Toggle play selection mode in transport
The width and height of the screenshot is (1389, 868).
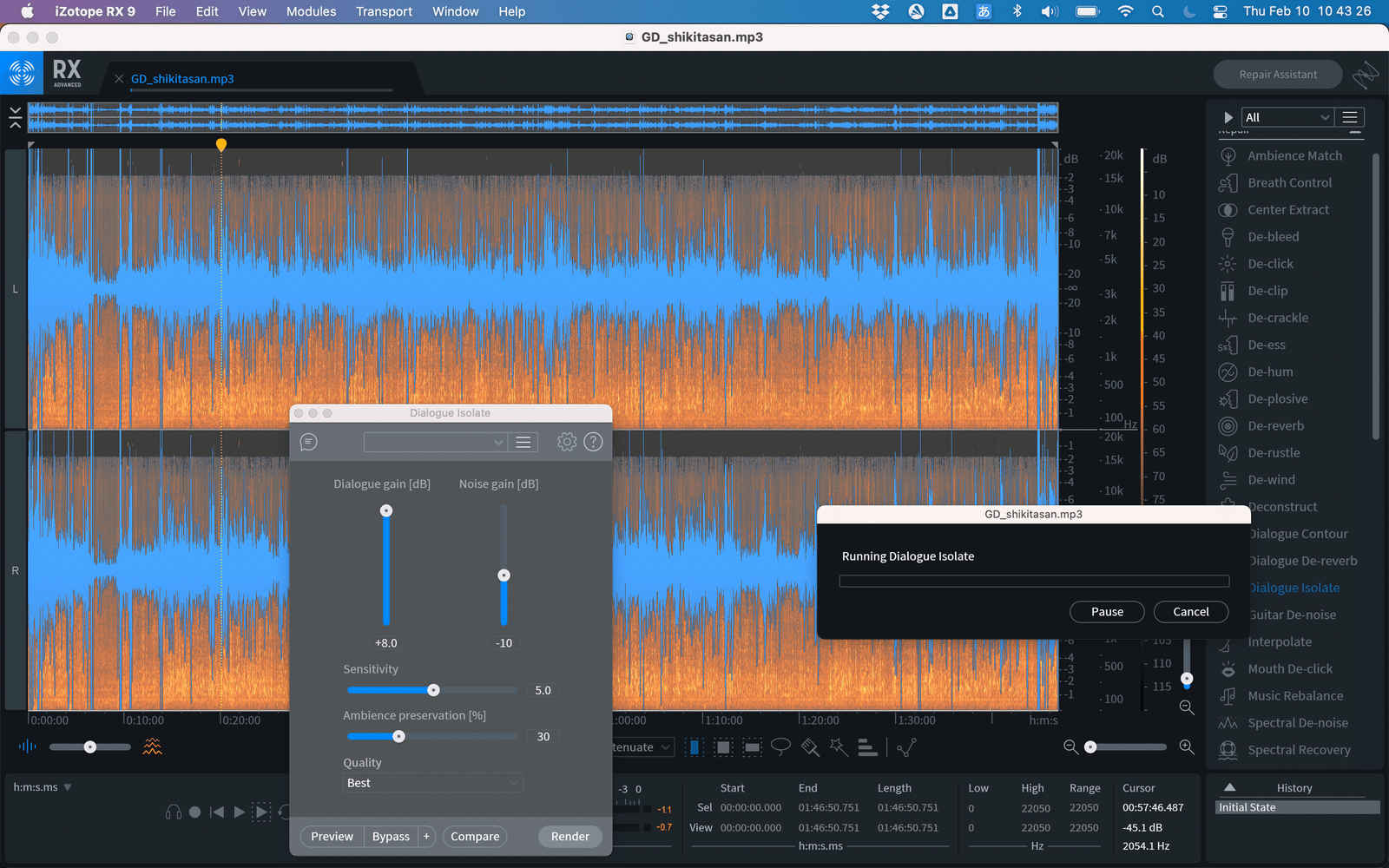coord(261,812)
